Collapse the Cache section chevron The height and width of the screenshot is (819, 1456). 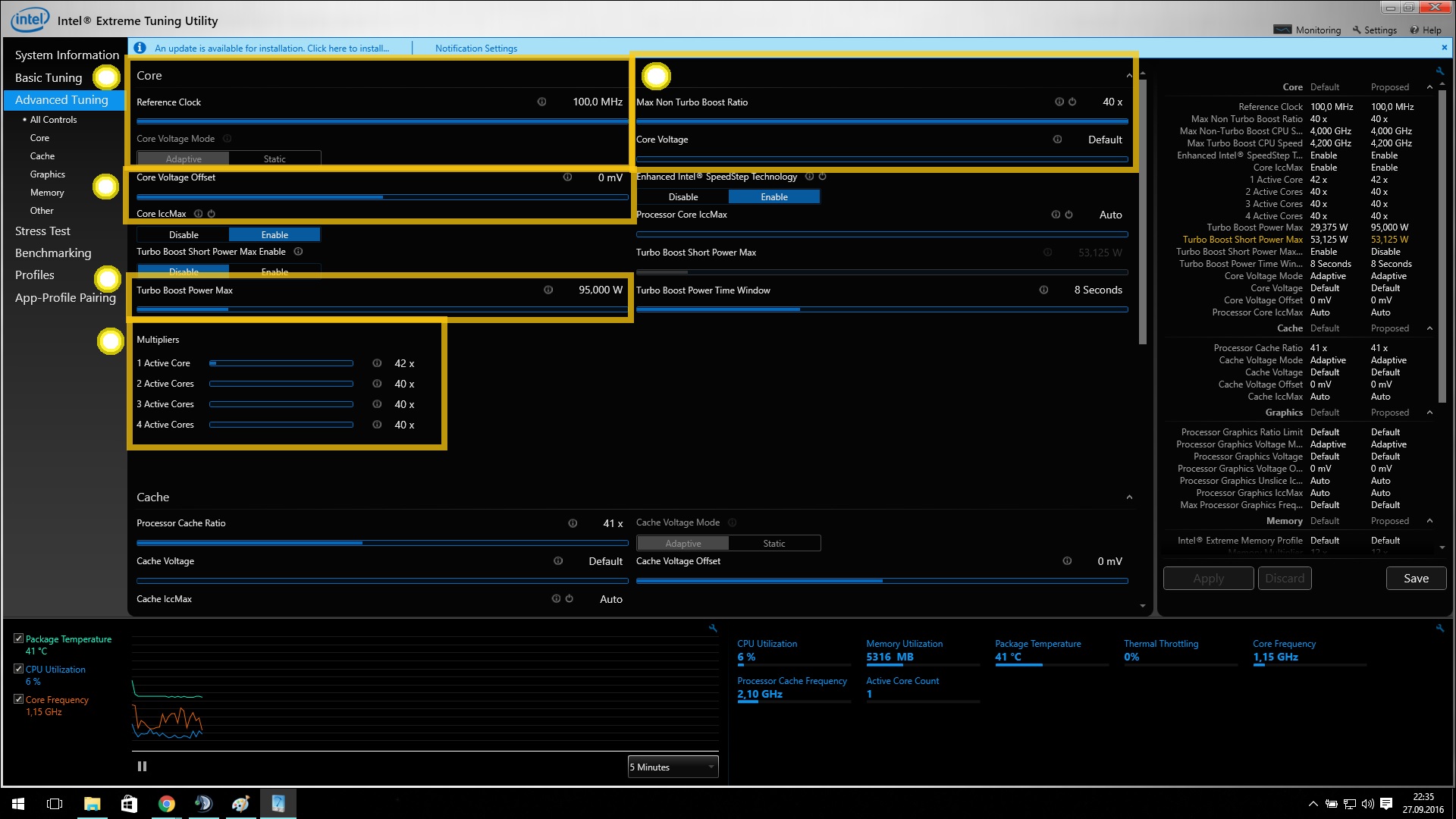coord(1129,497)
